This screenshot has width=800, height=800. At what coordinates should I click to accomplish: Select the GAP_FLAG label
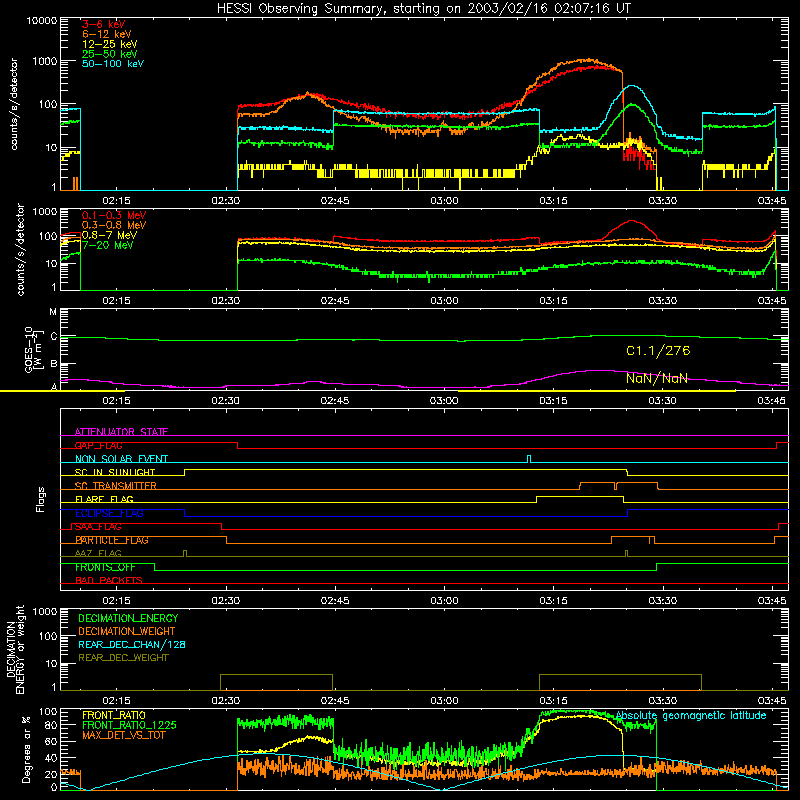click(x=98, y=445)
